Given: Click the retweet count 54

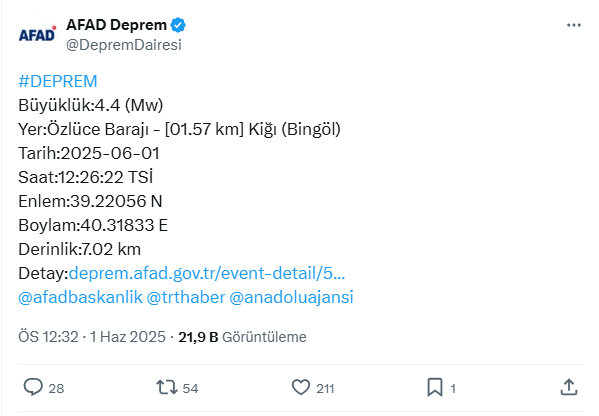Looking at the screenshot, I should pos(190,388).
